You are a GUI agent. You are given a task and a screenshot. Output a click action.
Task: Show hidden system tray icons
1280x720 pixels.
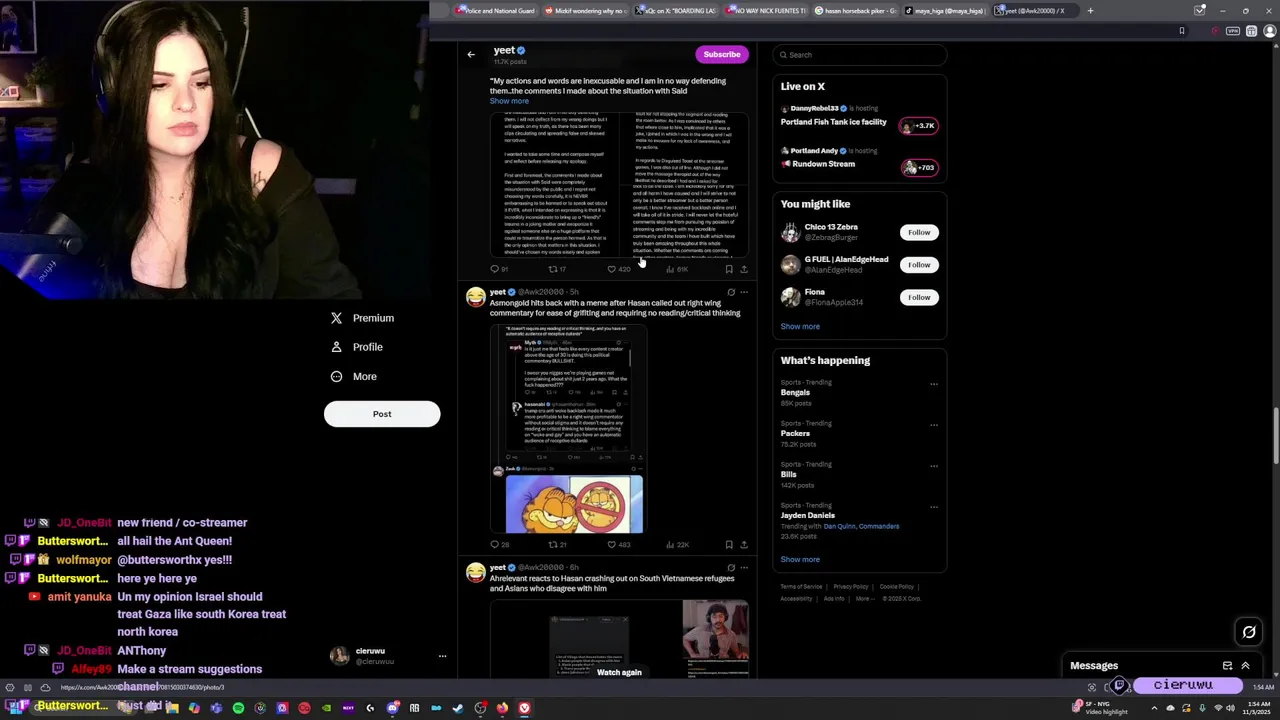point(1156,708)
